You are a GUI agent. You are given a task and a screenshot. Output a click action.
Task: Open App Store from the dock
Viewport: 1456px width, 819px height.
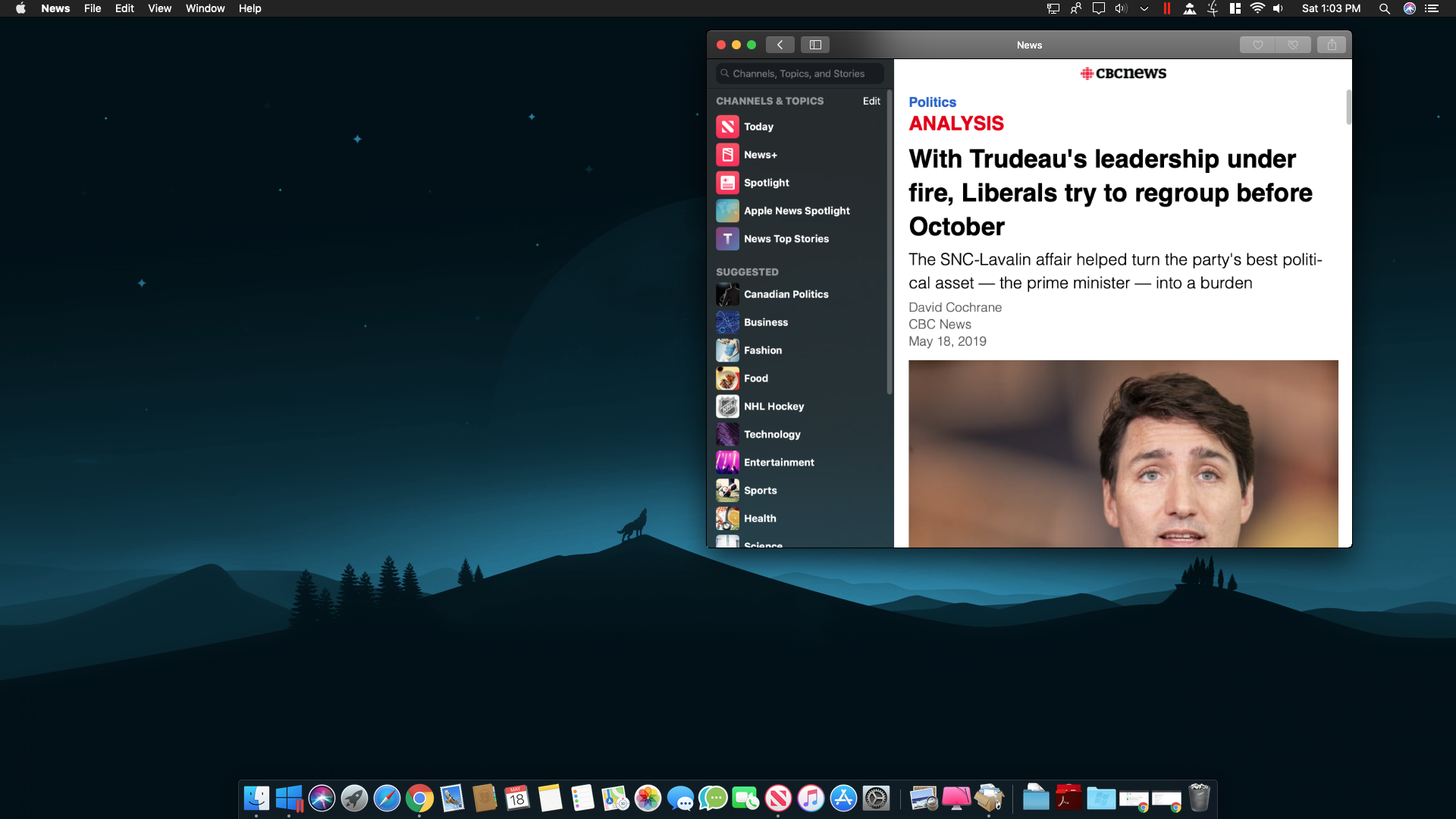pyautogui.click(x=843, y=798)
